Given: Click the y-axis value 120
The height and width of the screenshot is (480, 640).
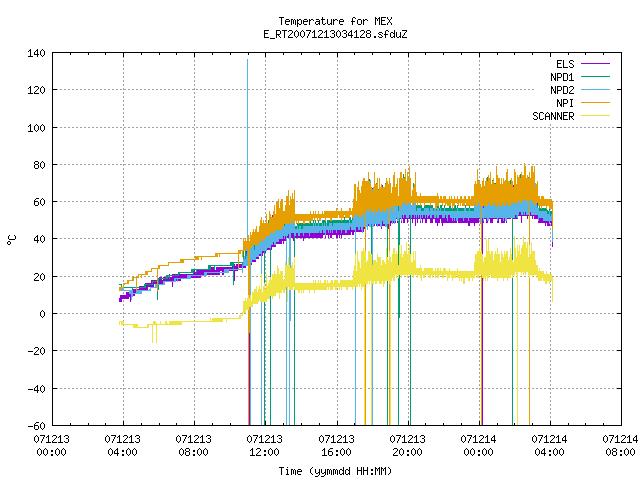Looking at the screenshot, I should click(36, 90).
